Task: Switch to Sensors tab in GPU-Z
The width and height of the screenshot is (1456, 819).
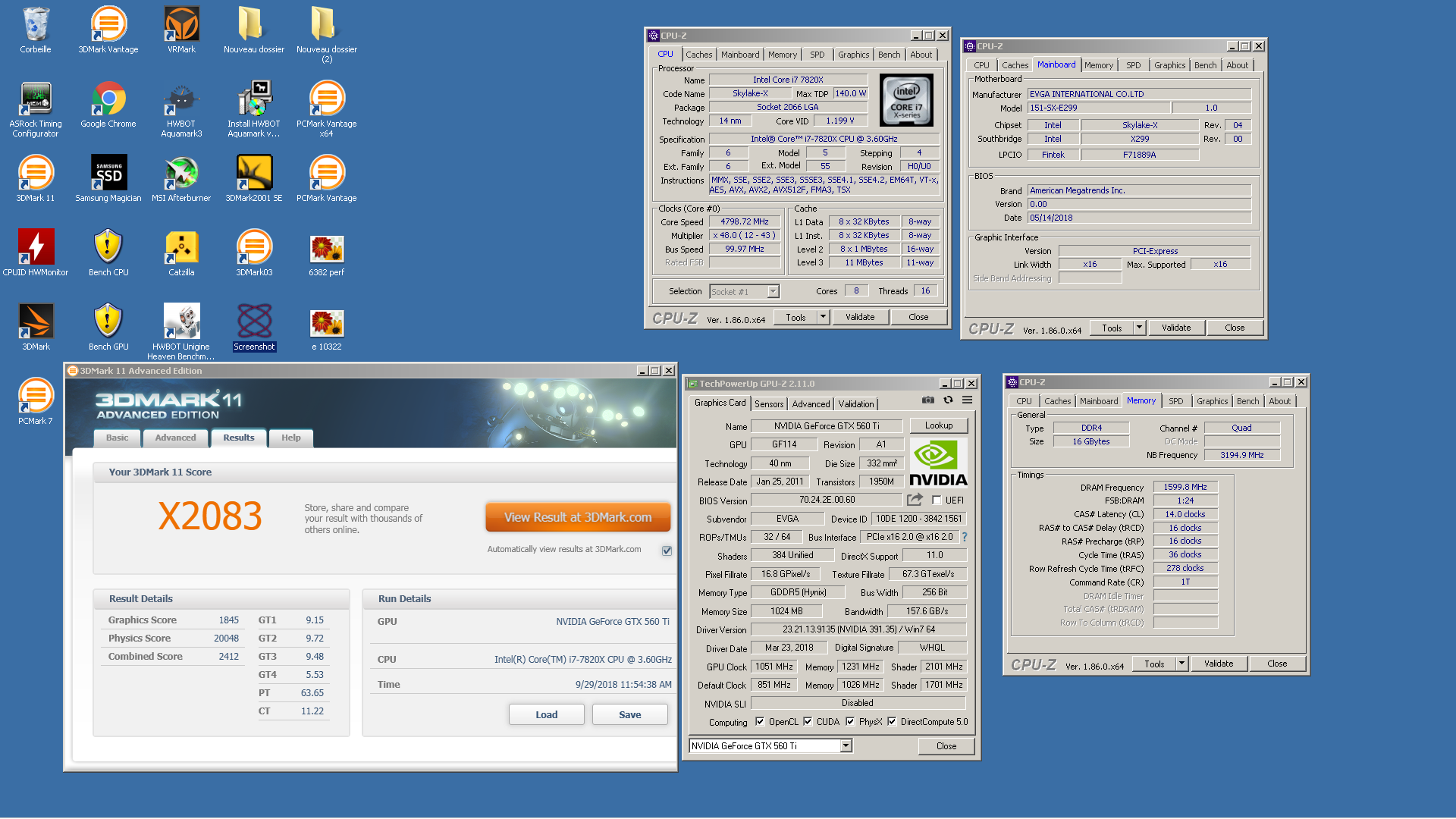Action: pyautogui.click(x=769, y=404)
